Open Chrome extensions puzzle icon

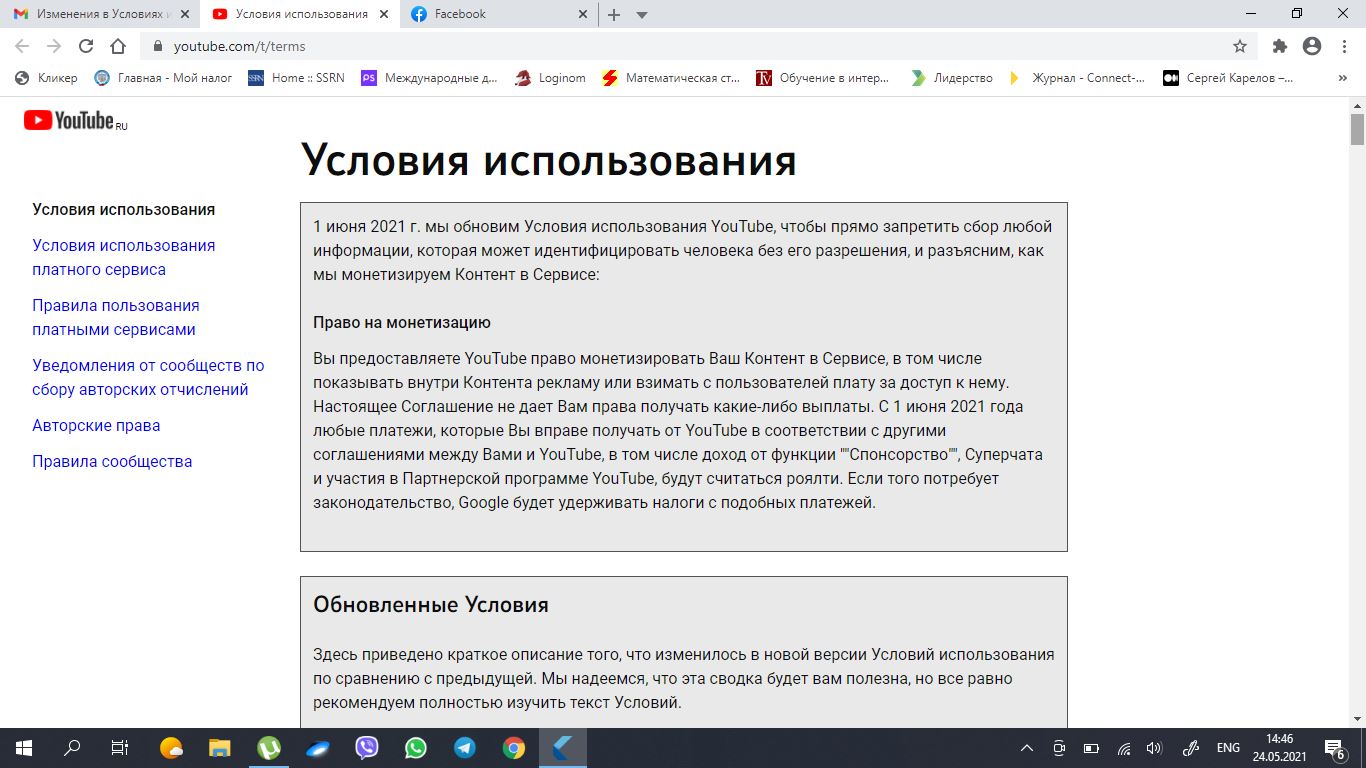tap(1279, 46)
